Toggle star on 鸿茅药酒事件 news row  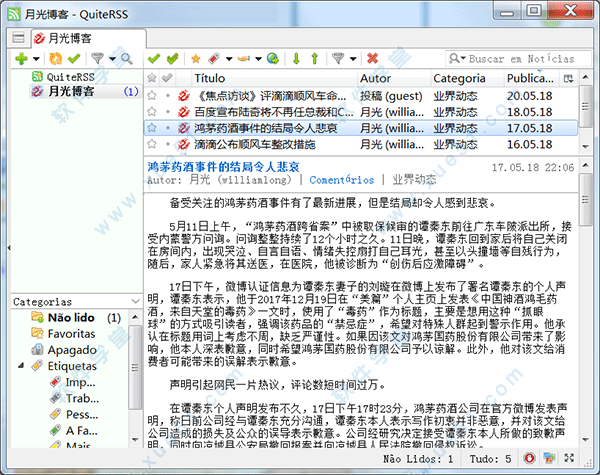[152, 128]
